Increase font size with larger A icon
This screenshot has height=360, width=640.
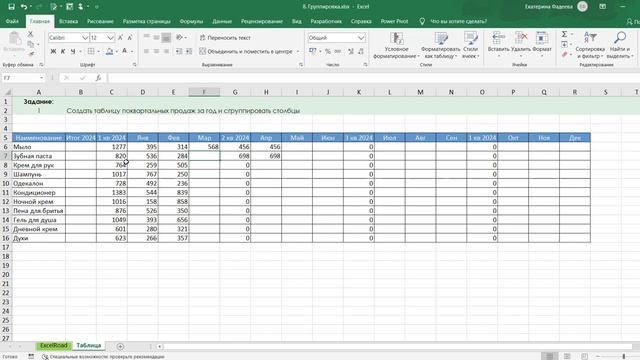click(120, 38)
